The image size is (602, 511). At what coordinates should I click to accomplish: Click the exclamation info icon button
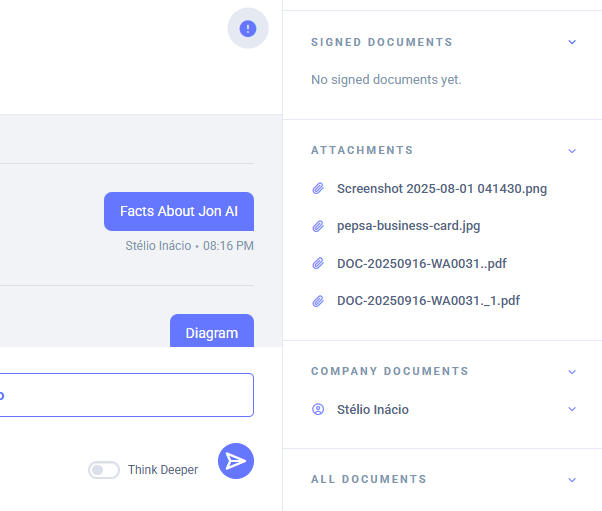tap(248, 28)
